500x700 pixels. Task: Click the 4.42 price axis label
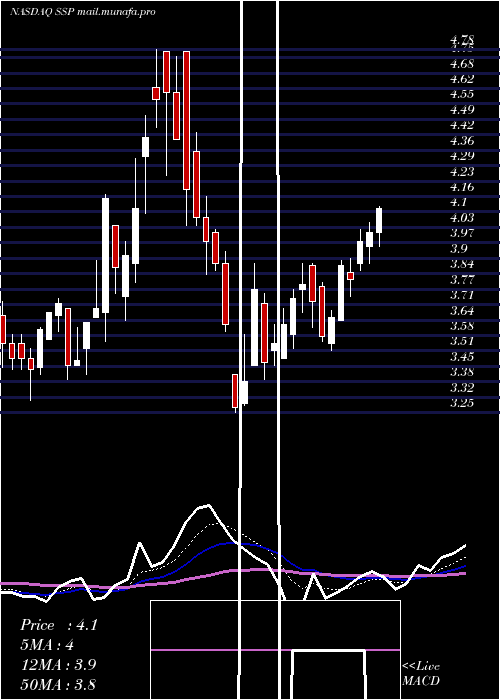[462, 125]
